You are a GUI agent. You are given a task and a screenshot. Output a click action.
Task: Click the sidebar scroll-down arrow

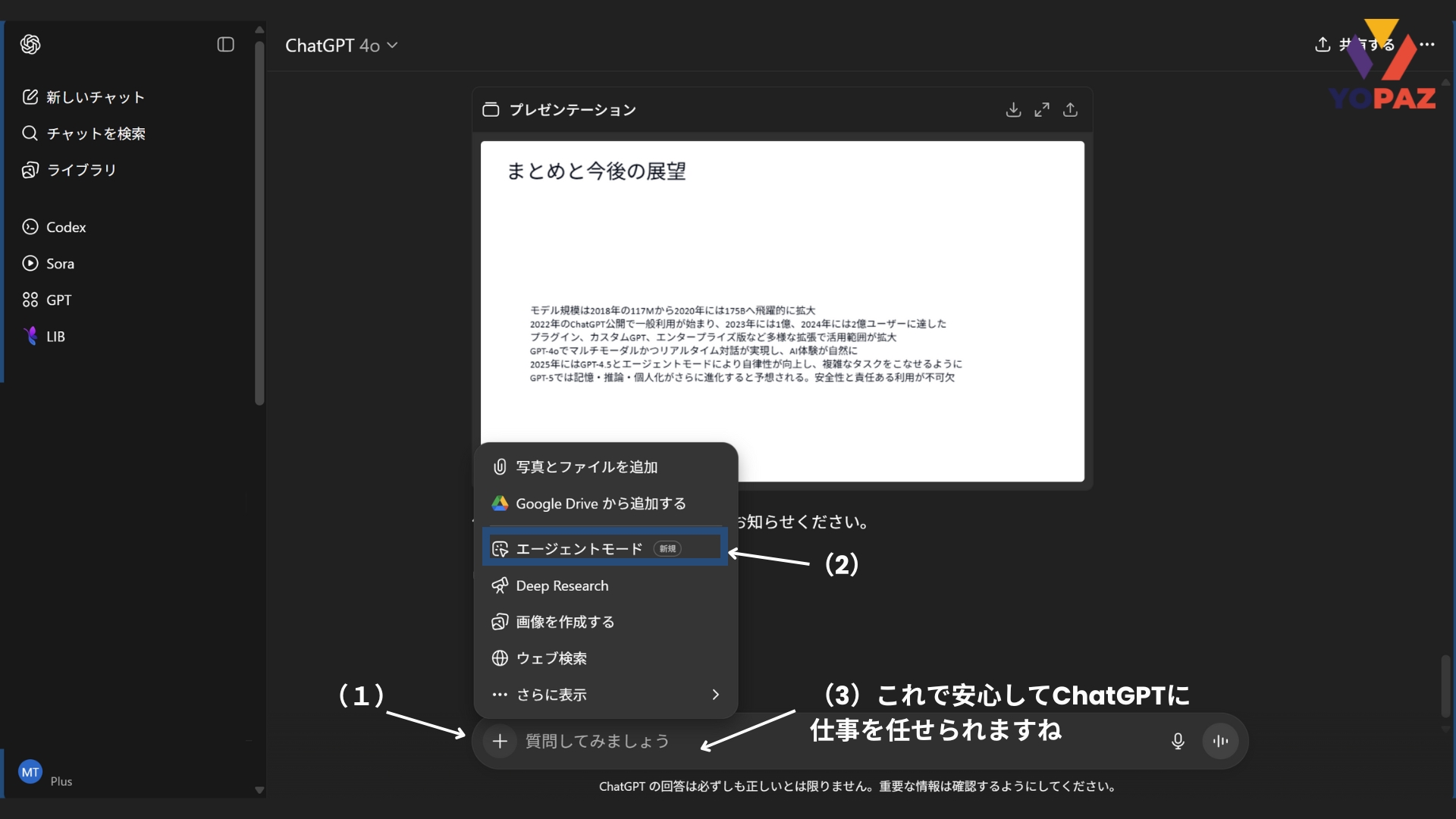coord(259,789)
